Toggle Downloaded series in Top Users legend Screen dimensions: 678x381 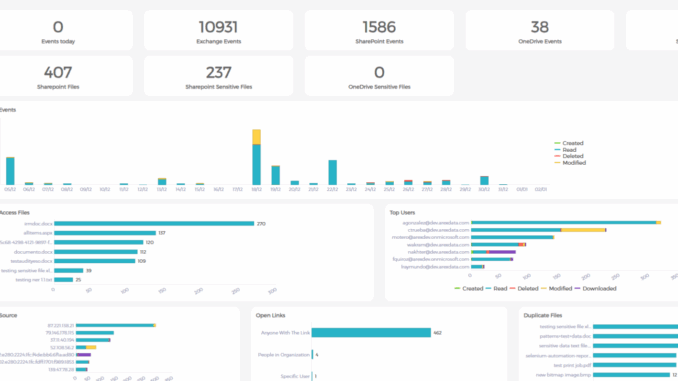595,288
